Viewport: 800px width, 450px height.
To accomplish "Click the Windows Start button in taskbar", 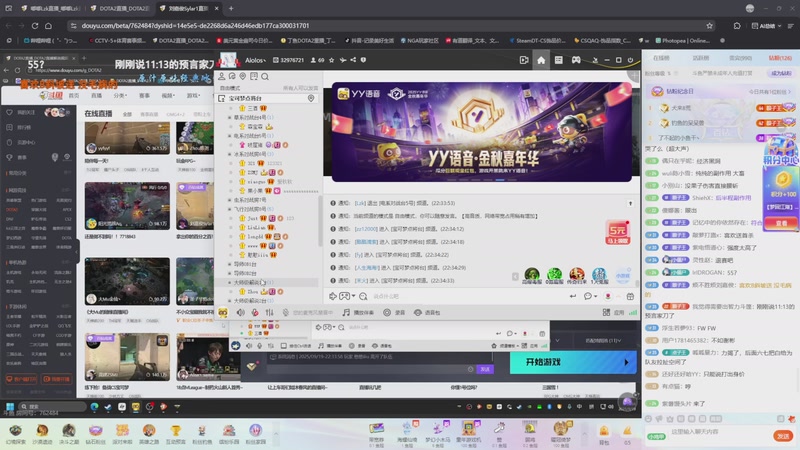I will click(x=10, y=407).
